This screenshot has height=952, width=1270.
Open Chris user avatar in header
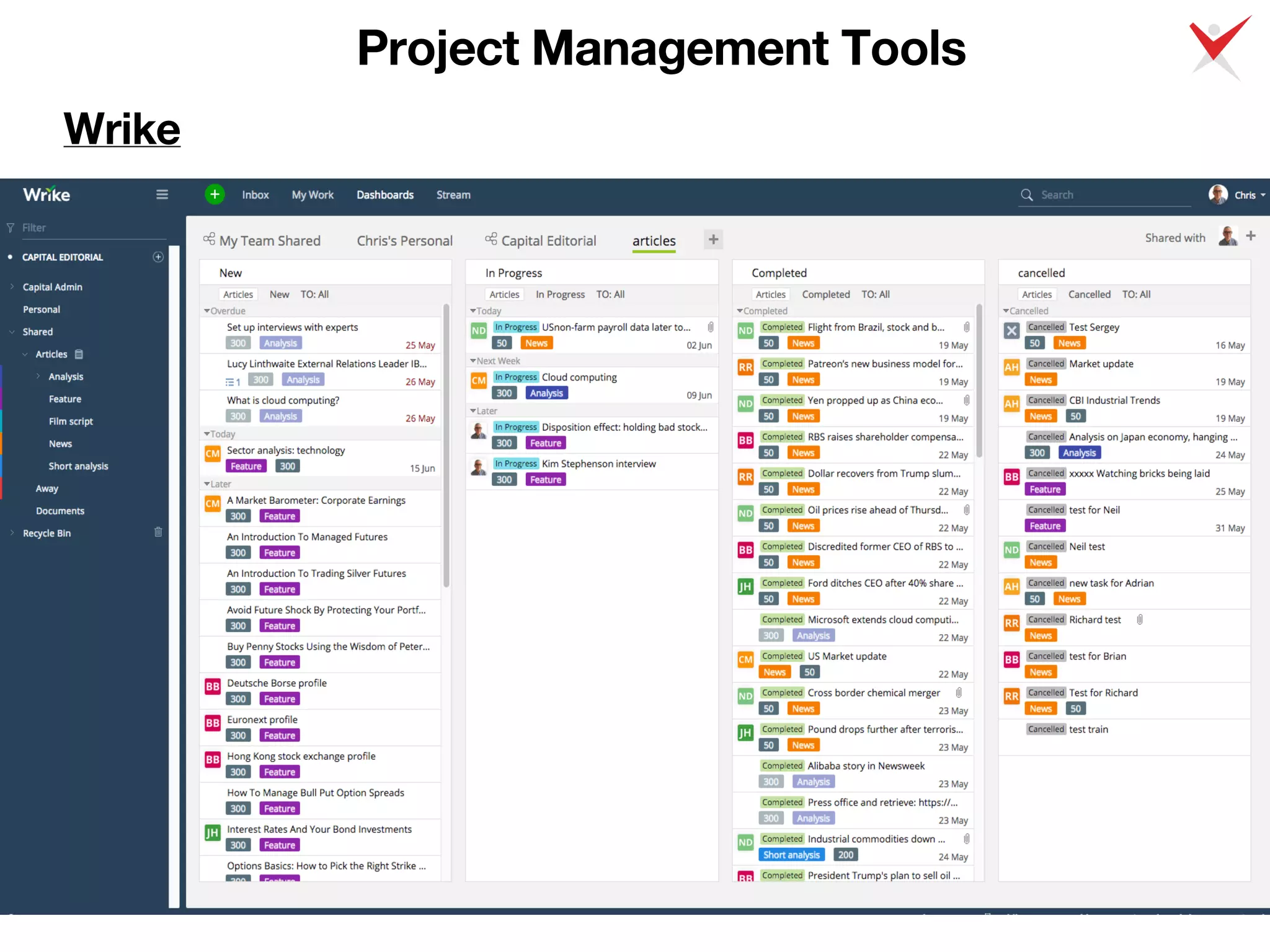[x=1218, y=194]
